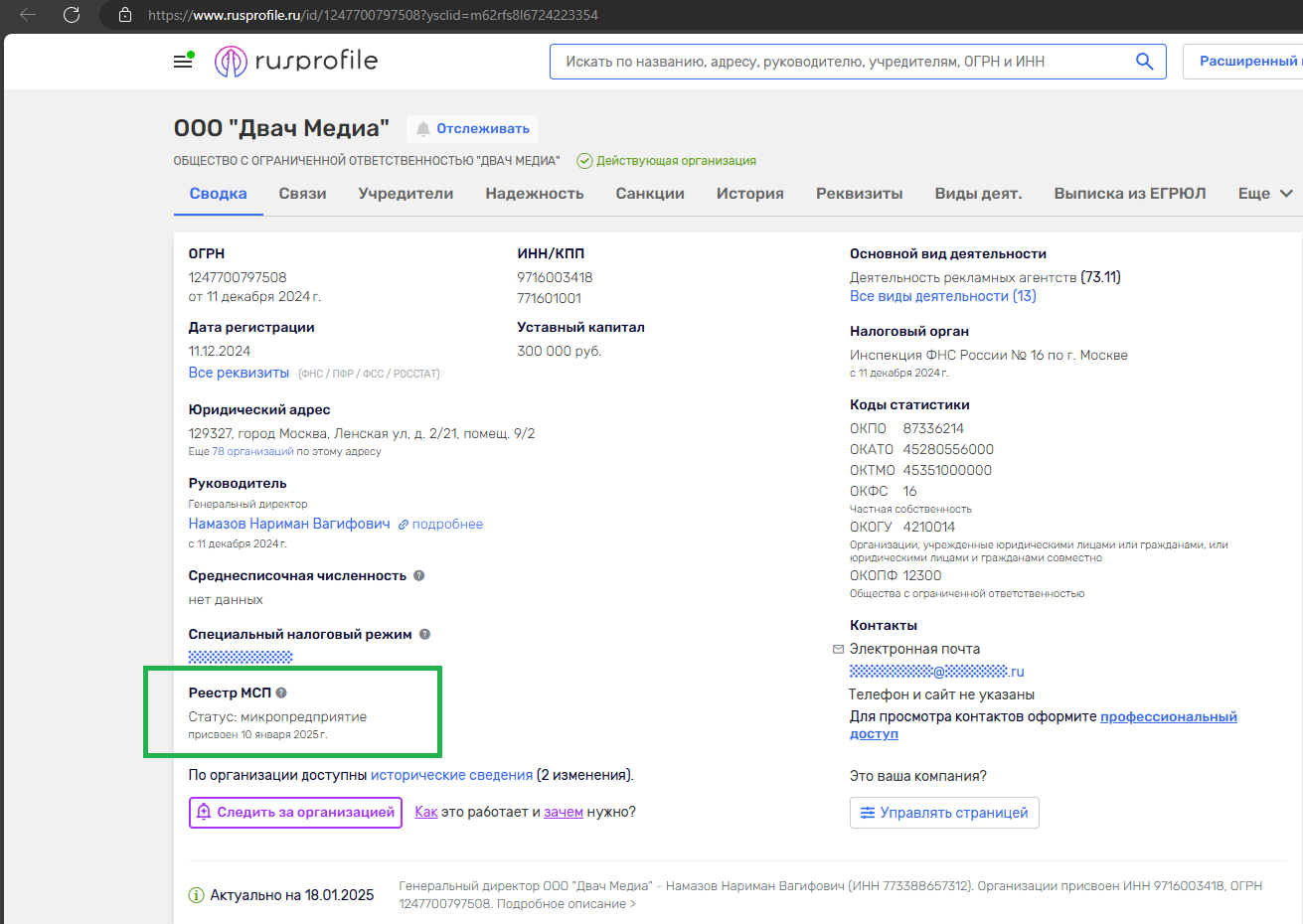Screen dimensions: 1303x924
Task: Open the Санкции tab
Action: click(650, 194)
